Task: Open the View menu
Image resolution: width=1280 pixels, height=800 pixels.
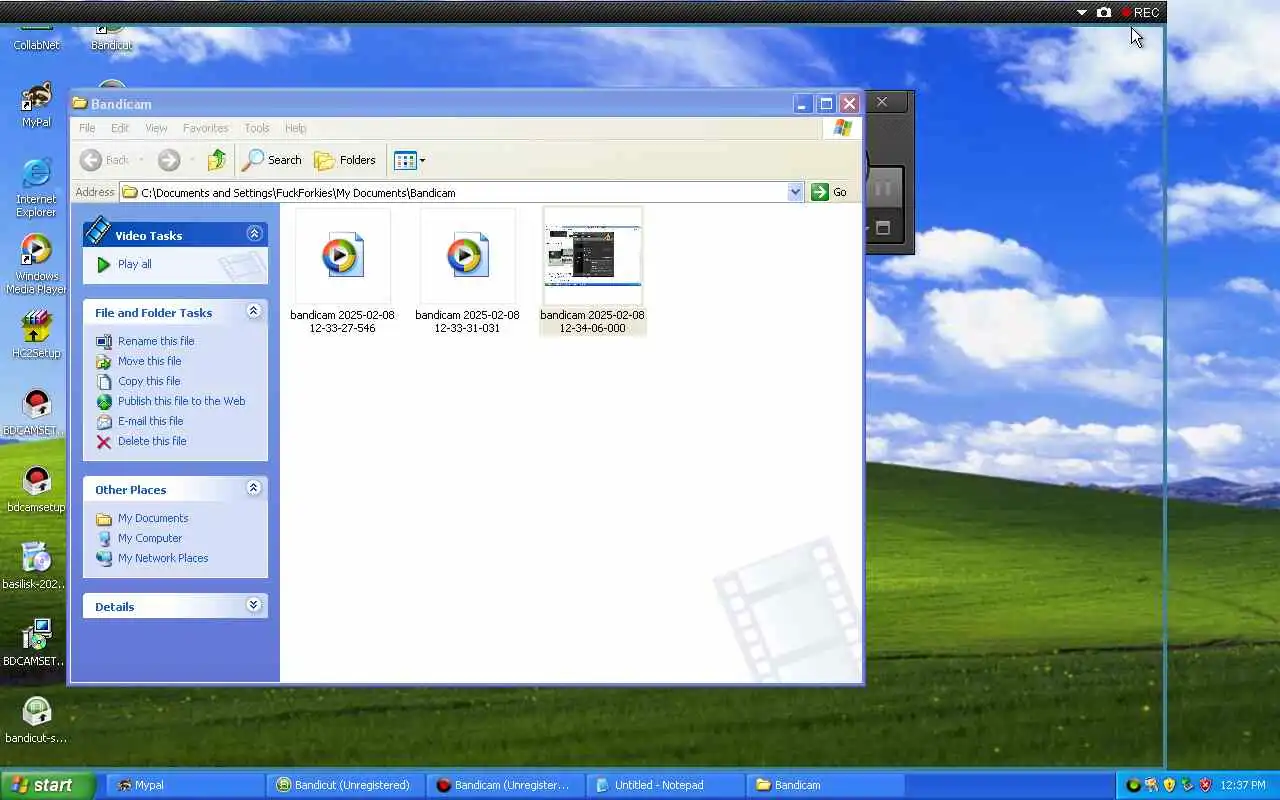Action: click(156, 128)
